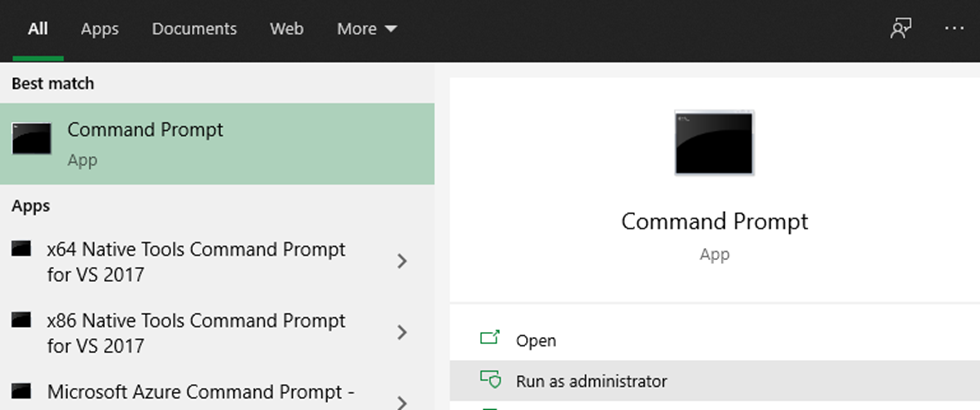Choose Run as administrator action
This screenshot has height=410, width=980.
pyautogui.click(x=591, y=381)
